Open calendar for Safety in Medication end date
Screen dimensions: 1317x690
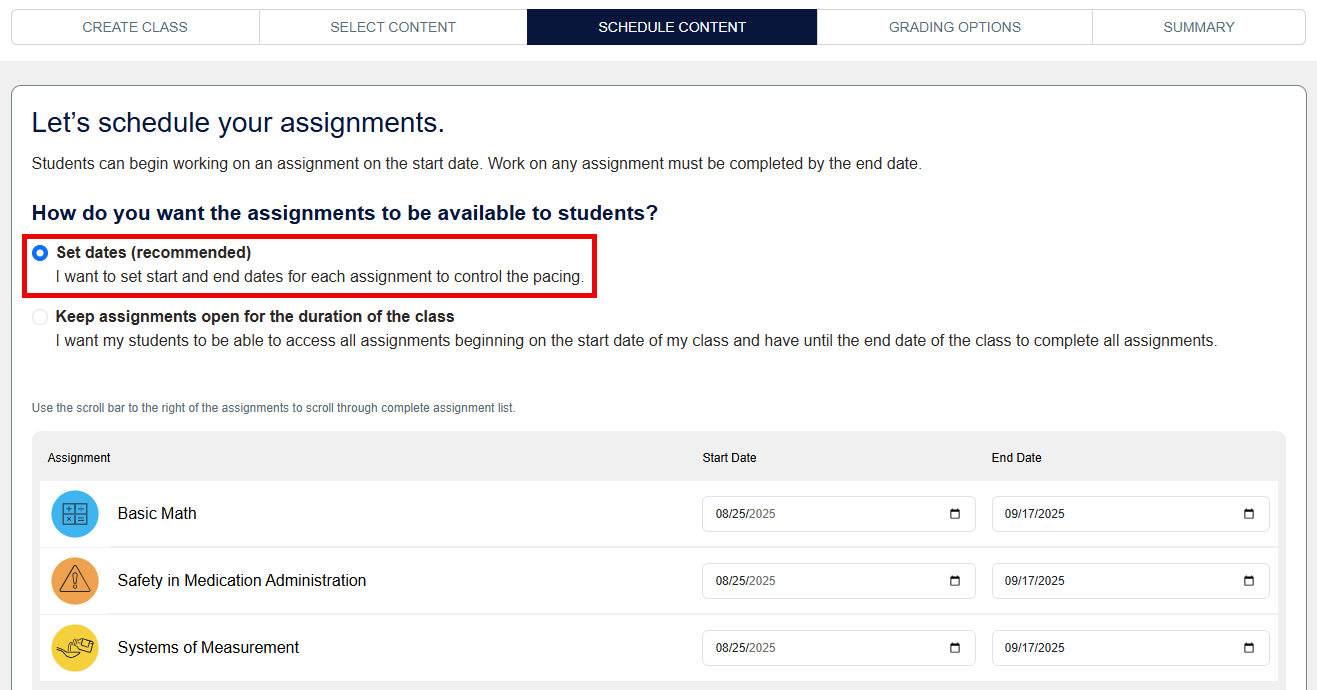1249,581
